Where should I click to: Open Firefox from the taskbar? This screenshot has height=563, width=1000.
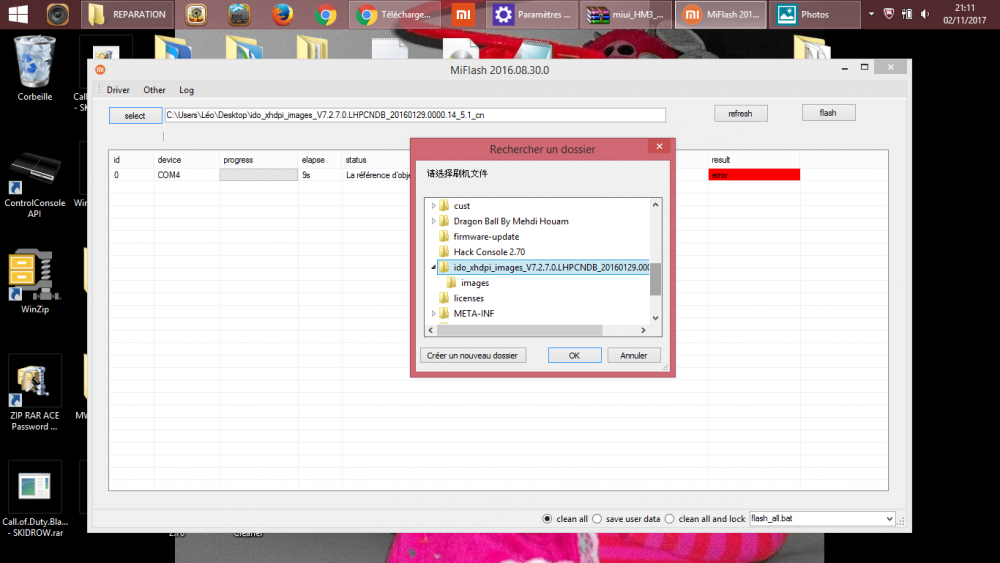(282, 15)
